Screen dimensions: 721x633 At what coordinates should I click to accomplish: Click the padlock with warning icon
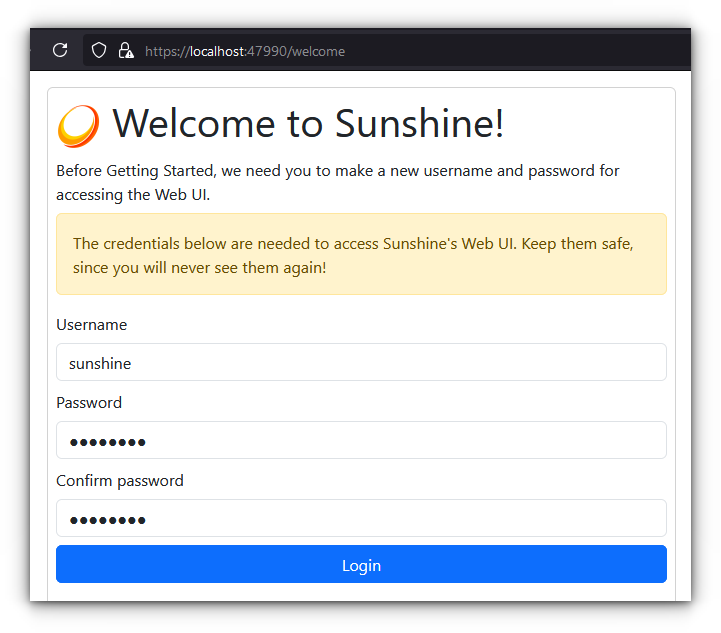click(x=125, y=50)
